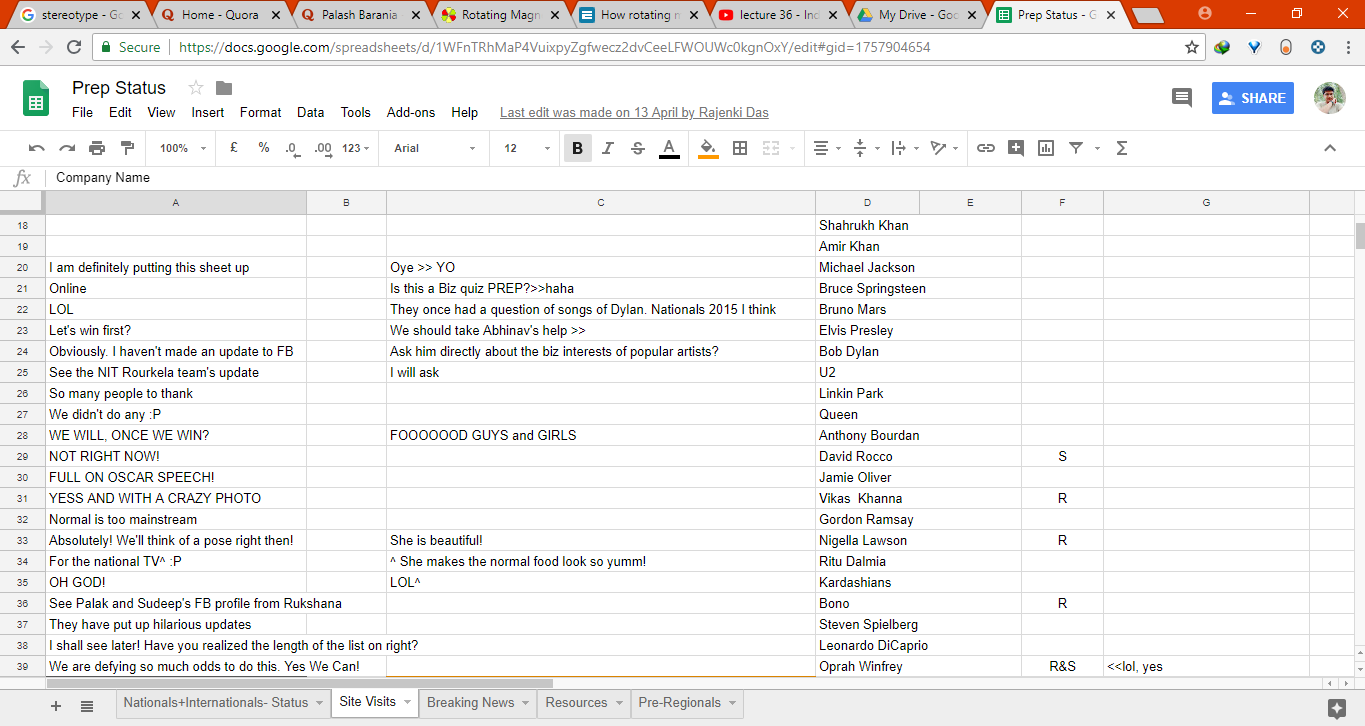Open the zoom level dropdown
This screenshot has height=726, width=1365.
click(x=183, y=148)
